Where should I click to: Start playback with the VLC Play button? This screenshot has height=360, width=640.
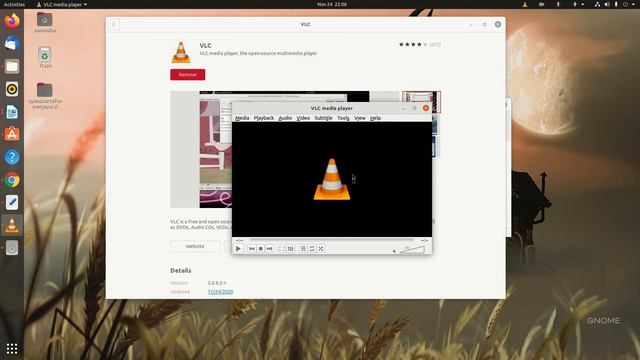(238, 249)
